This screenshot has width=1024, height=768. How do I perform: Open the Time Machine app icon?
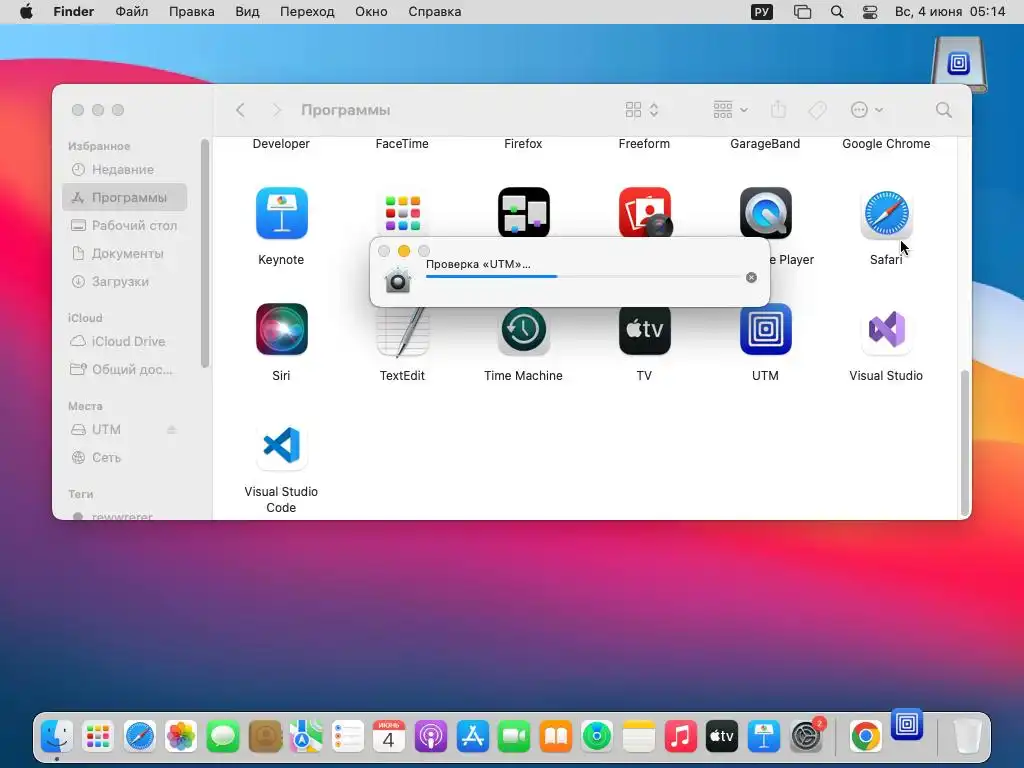(524, 330)
